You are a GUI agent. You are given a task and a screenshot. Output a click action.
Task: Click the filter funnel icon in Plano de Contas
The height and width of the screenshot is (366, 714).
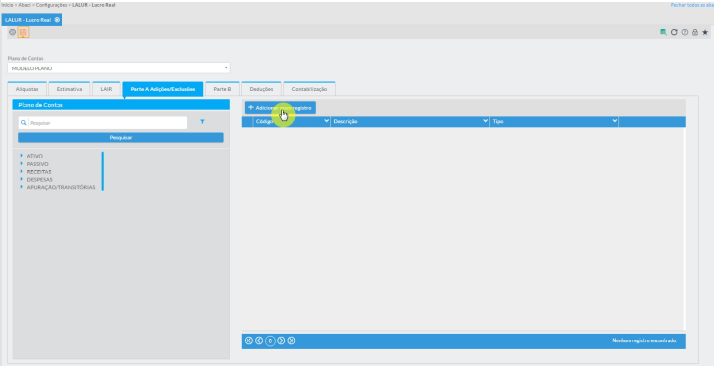[x=202, y=122]
